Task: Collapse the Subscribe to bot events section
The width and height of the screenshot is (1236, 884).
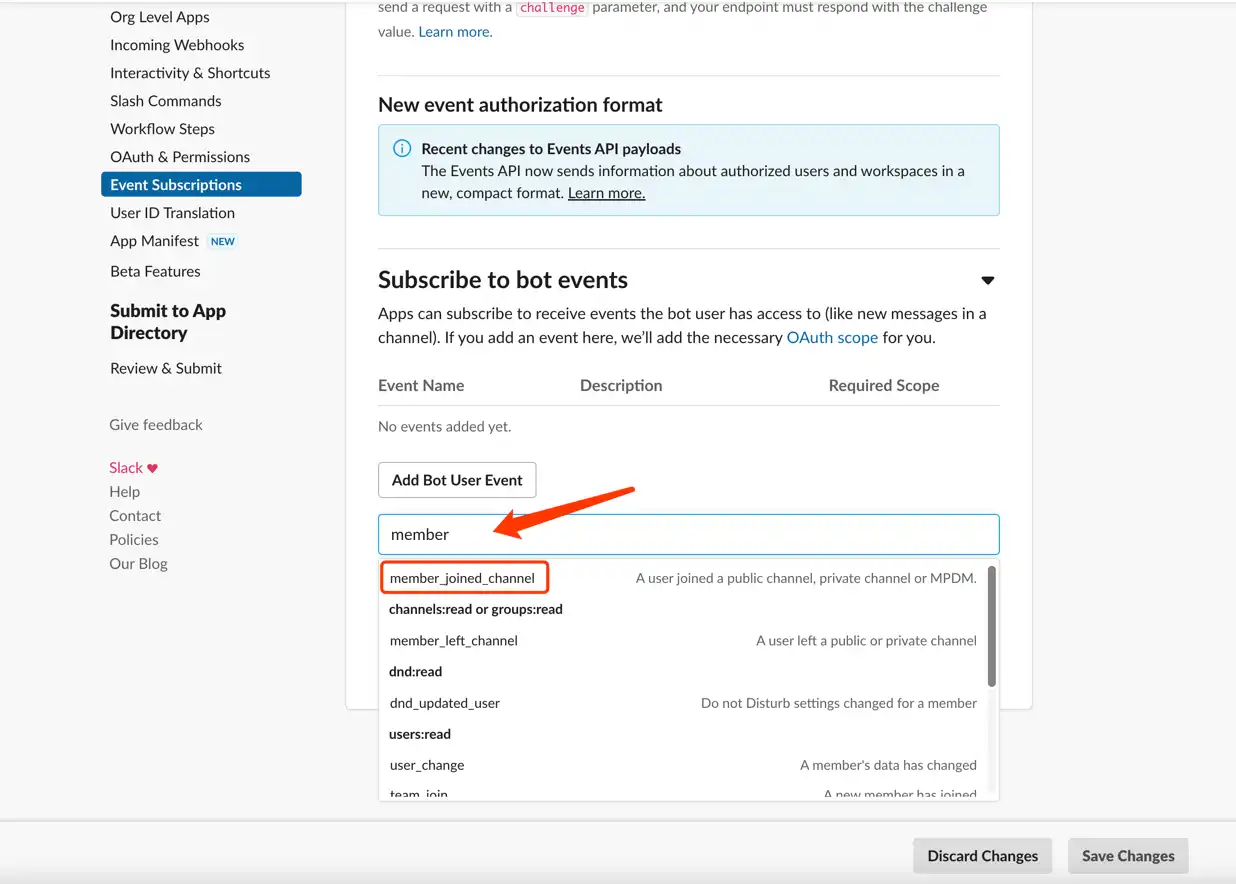Action: pyautogui.click(x=988, y=280)
